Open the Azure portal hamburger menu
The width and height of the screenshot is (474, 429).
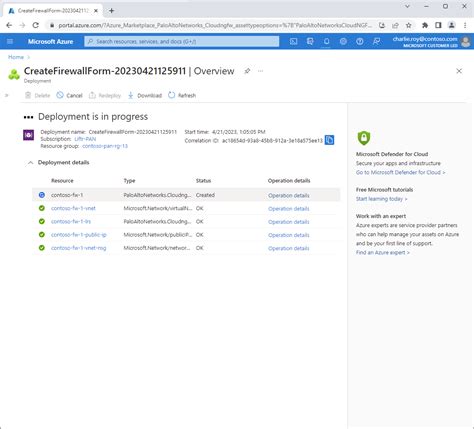[x=10, y=41]
